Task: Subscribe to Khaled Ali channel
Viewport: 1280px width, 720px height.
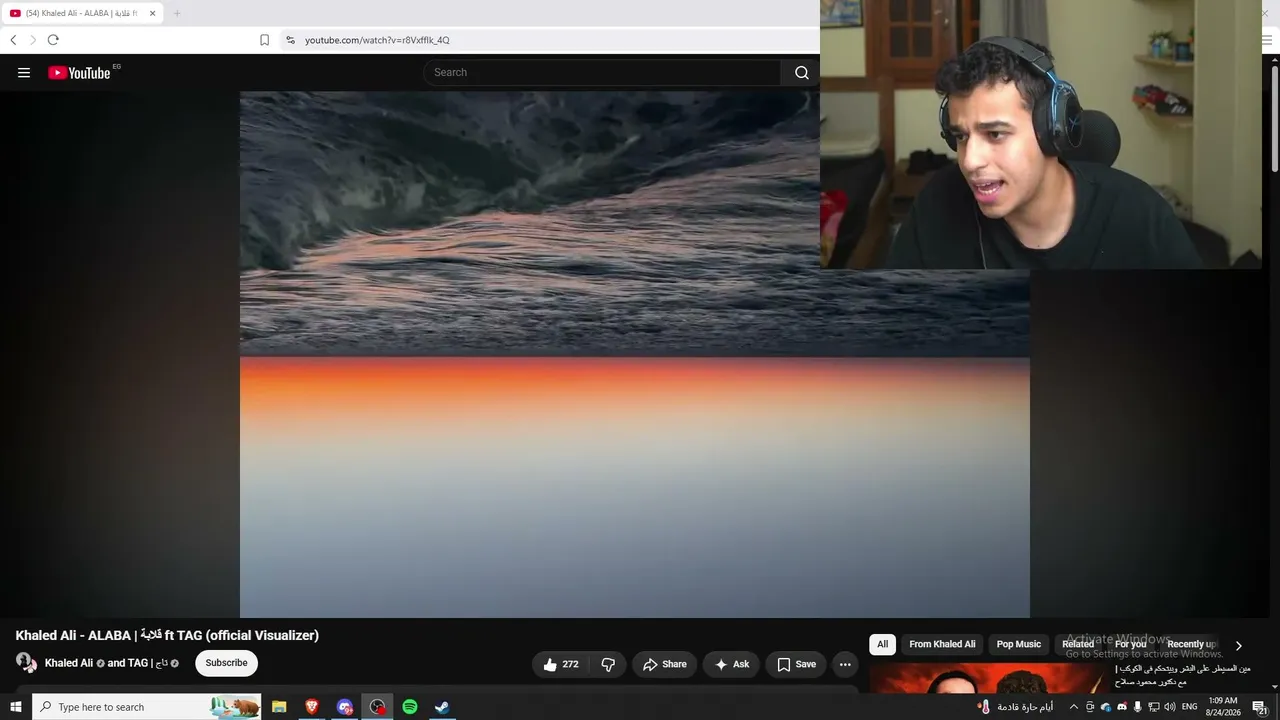Action: click(x=226, y=663)
